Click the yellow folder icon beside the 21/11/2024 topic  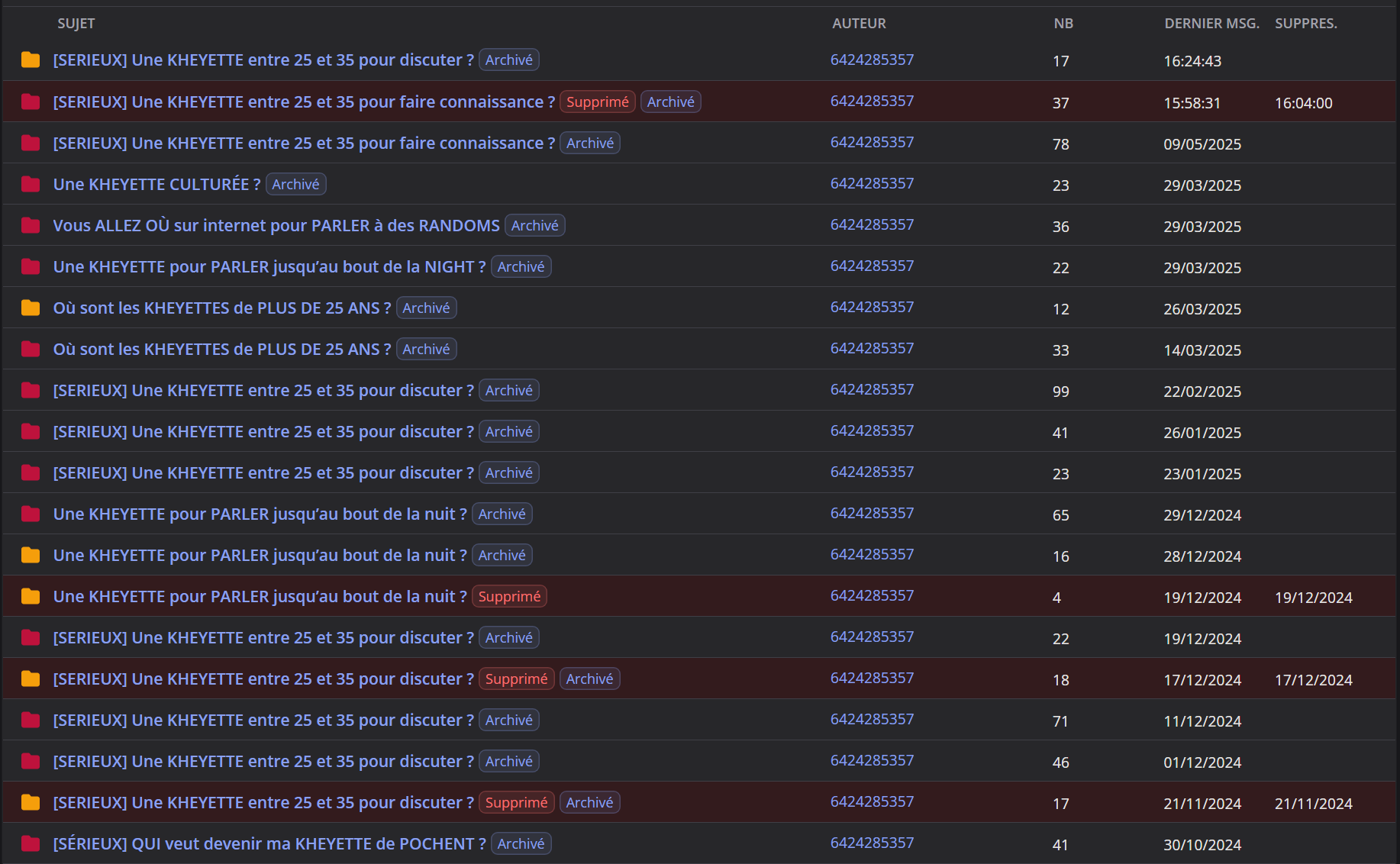pyautogui.click(x=31, y=802)
